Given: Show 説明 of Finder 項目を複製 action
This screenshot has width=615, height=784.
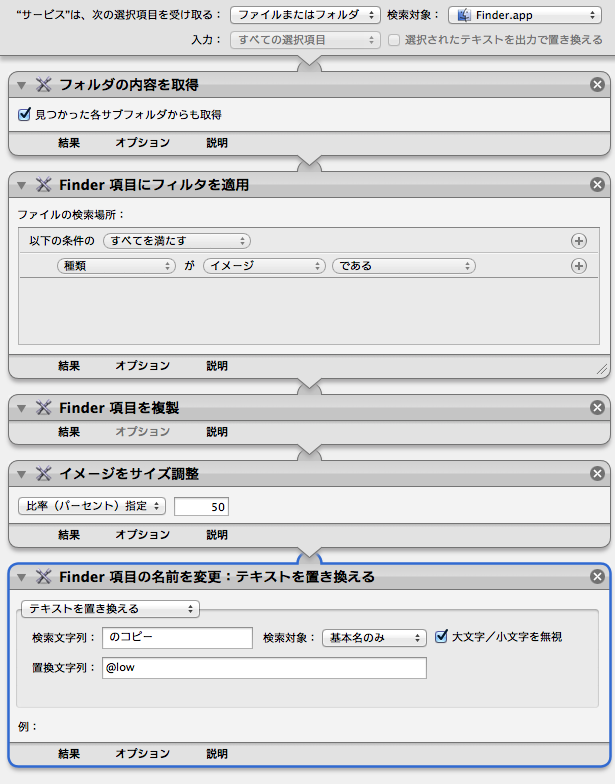Looking at the screenshot, I should pos(217,432).
